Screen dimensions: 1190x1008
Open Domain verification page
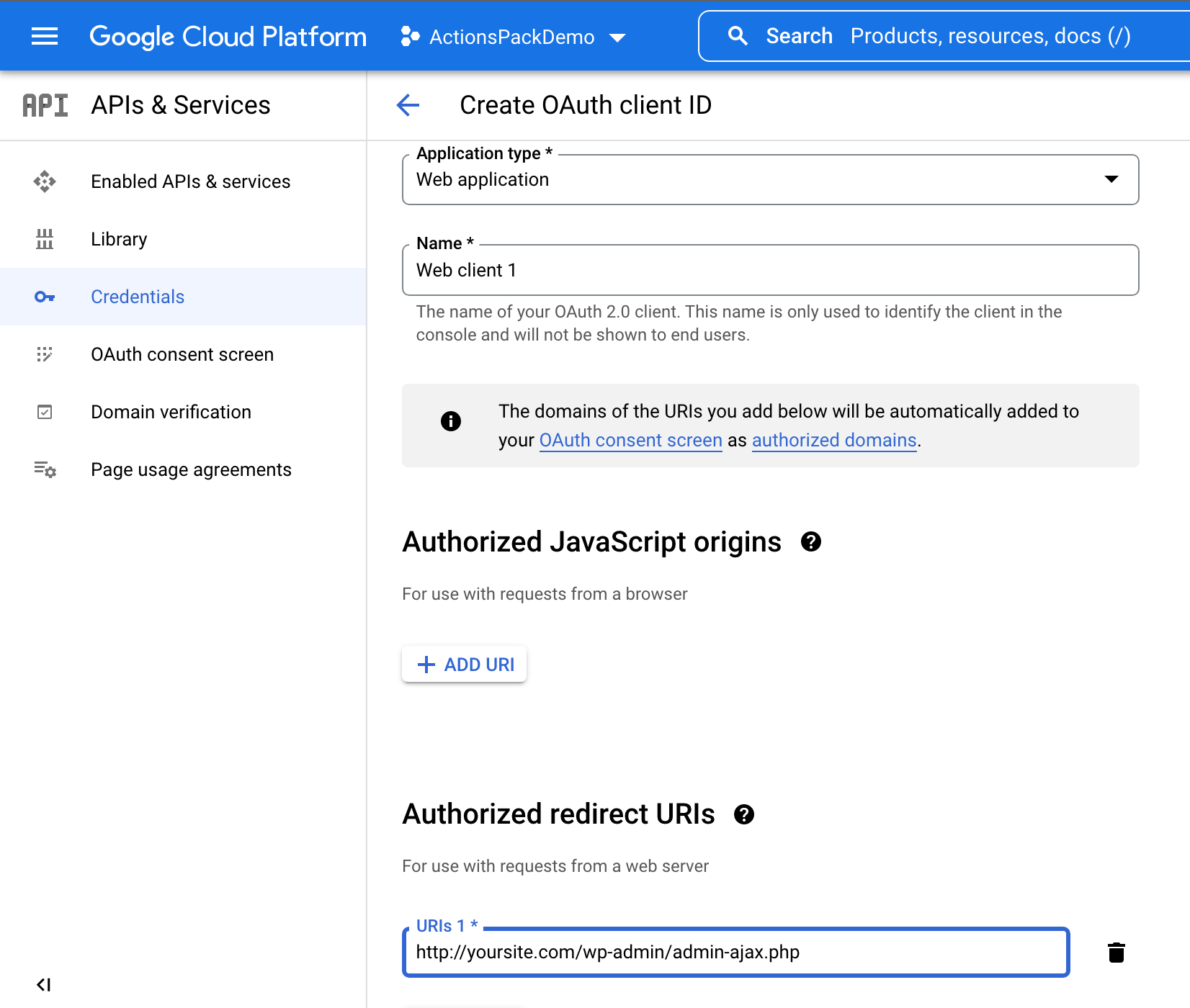tap(183, 412)
